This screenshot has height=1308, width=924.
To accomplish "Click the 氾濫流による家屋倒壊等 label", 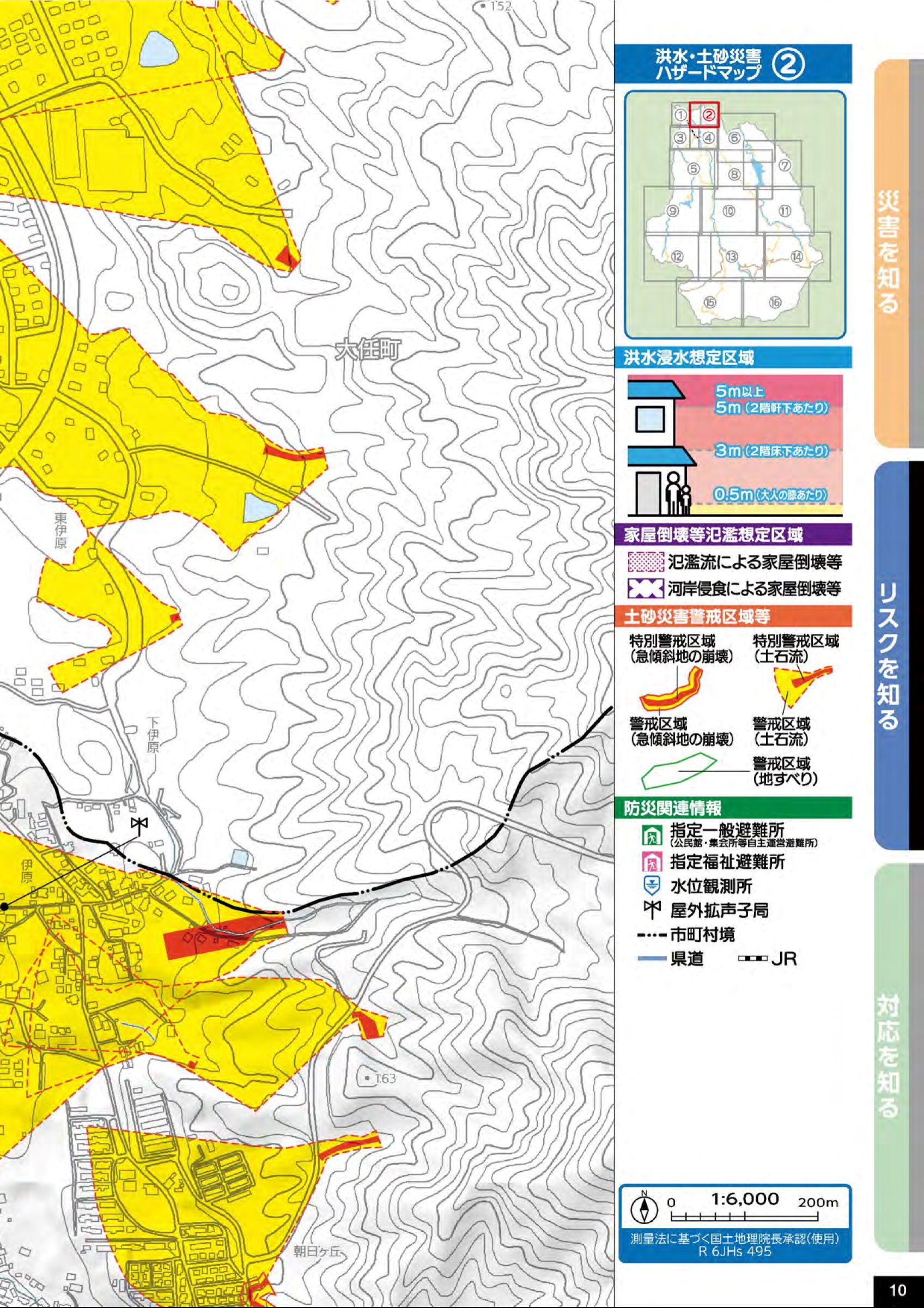I will [754, 562].
